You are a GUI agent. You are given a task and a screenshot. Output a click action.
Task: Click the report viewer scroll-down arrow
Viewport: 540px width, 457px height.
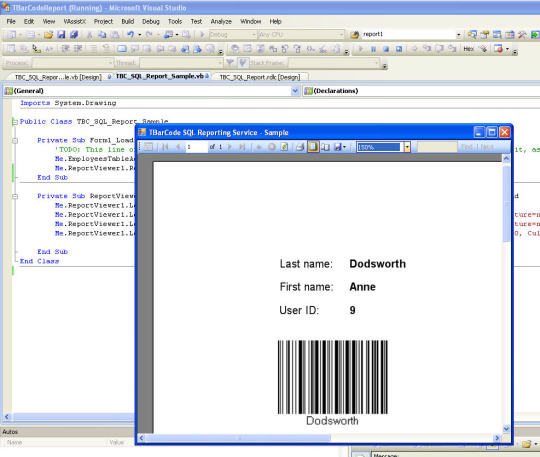506,429
